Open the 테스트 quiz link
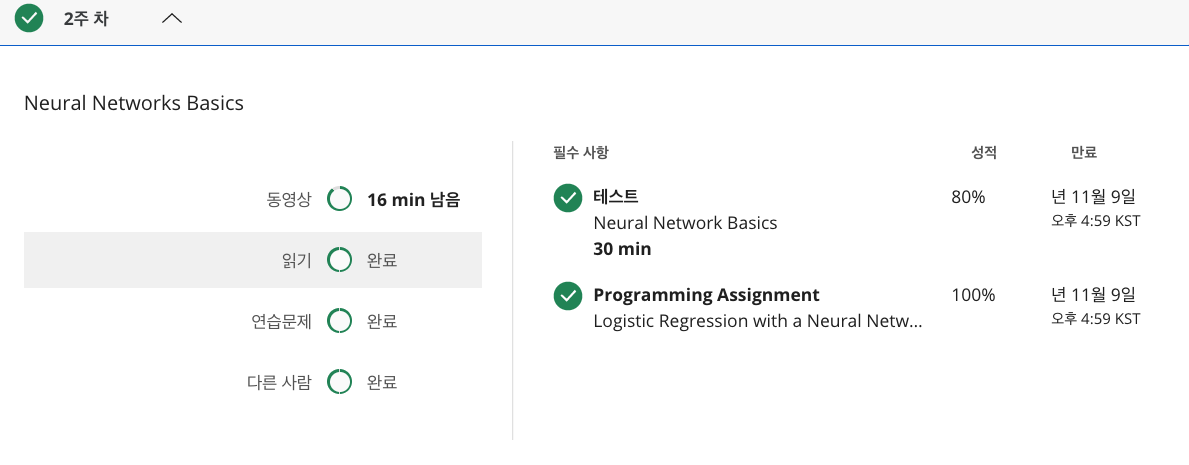Image resolution: width=1189 pixels, height=465 pixels. (x=616, y=197)
